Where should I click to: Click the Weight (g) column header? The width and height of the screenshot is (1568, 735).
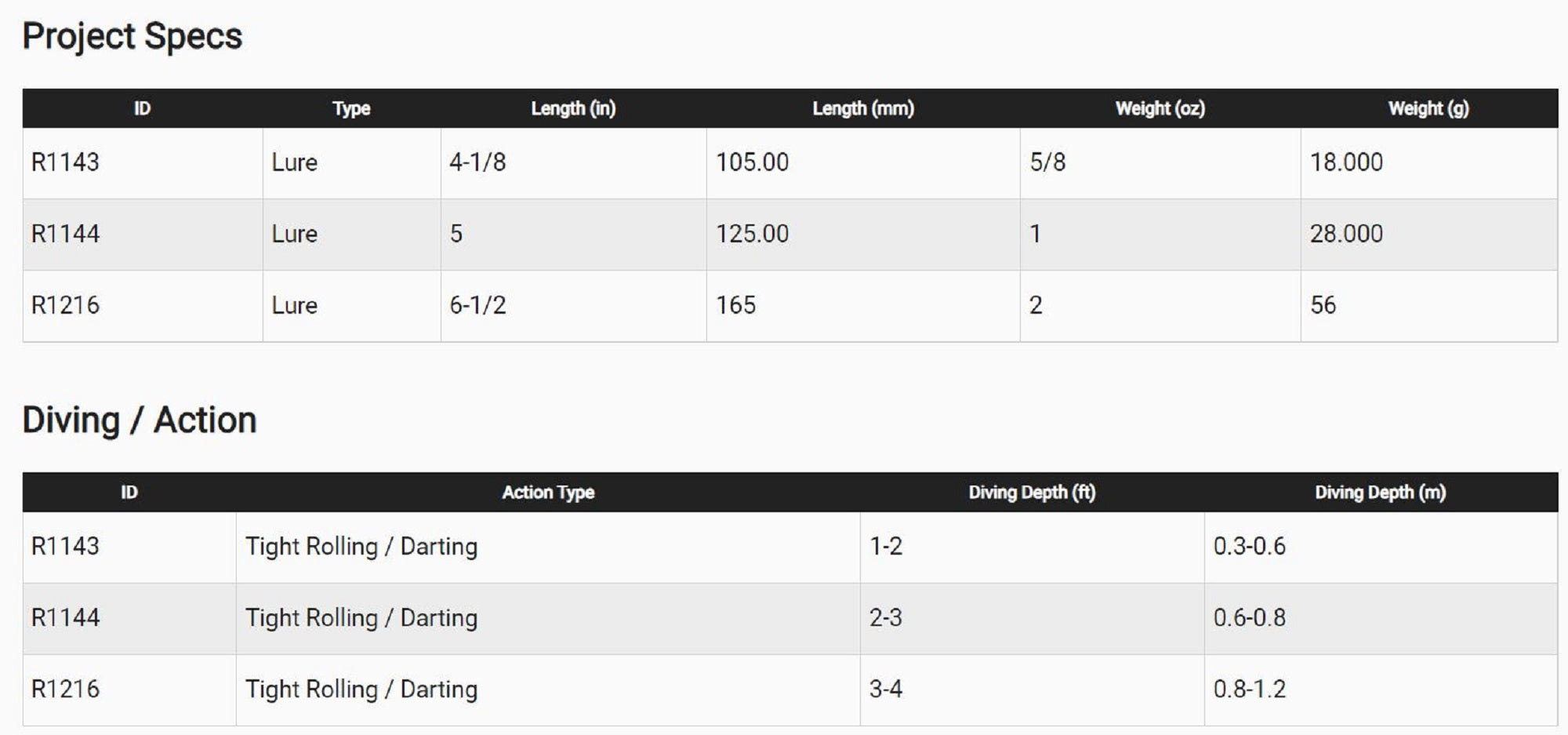pyautogui.click(x=1428, y=108)
